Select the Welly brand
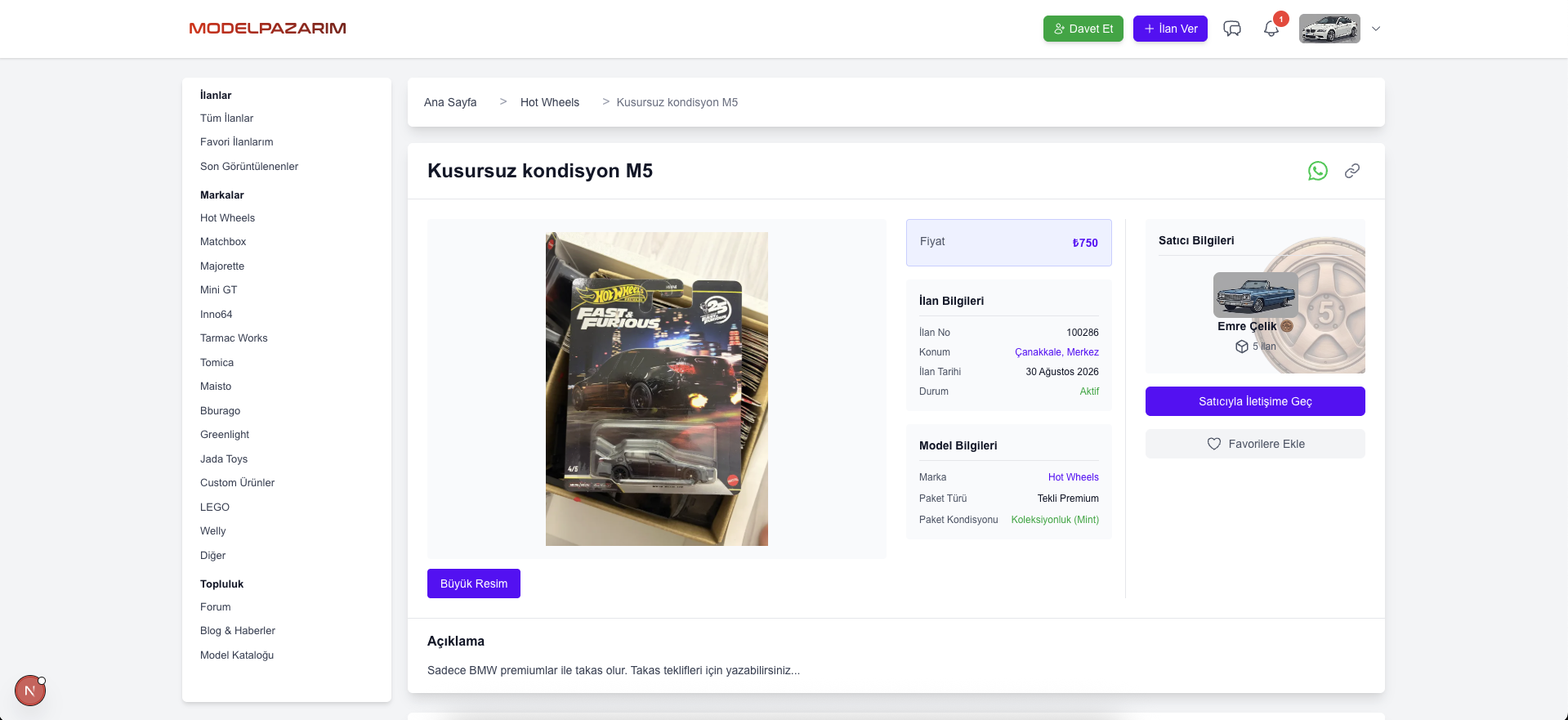 213,531
